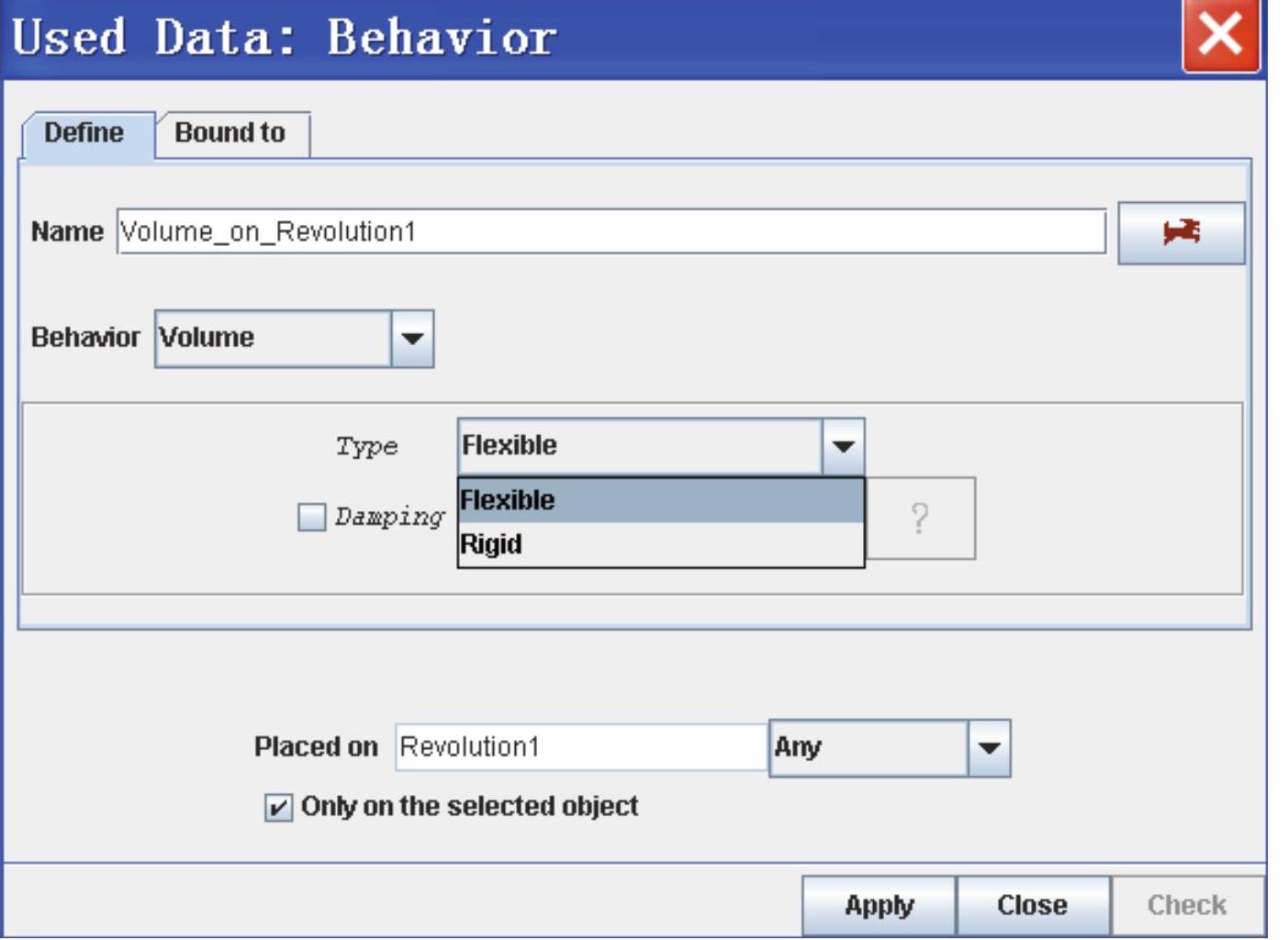Switch to the Define tab
The image size is (1288, 940).
(x=84, y=134)
